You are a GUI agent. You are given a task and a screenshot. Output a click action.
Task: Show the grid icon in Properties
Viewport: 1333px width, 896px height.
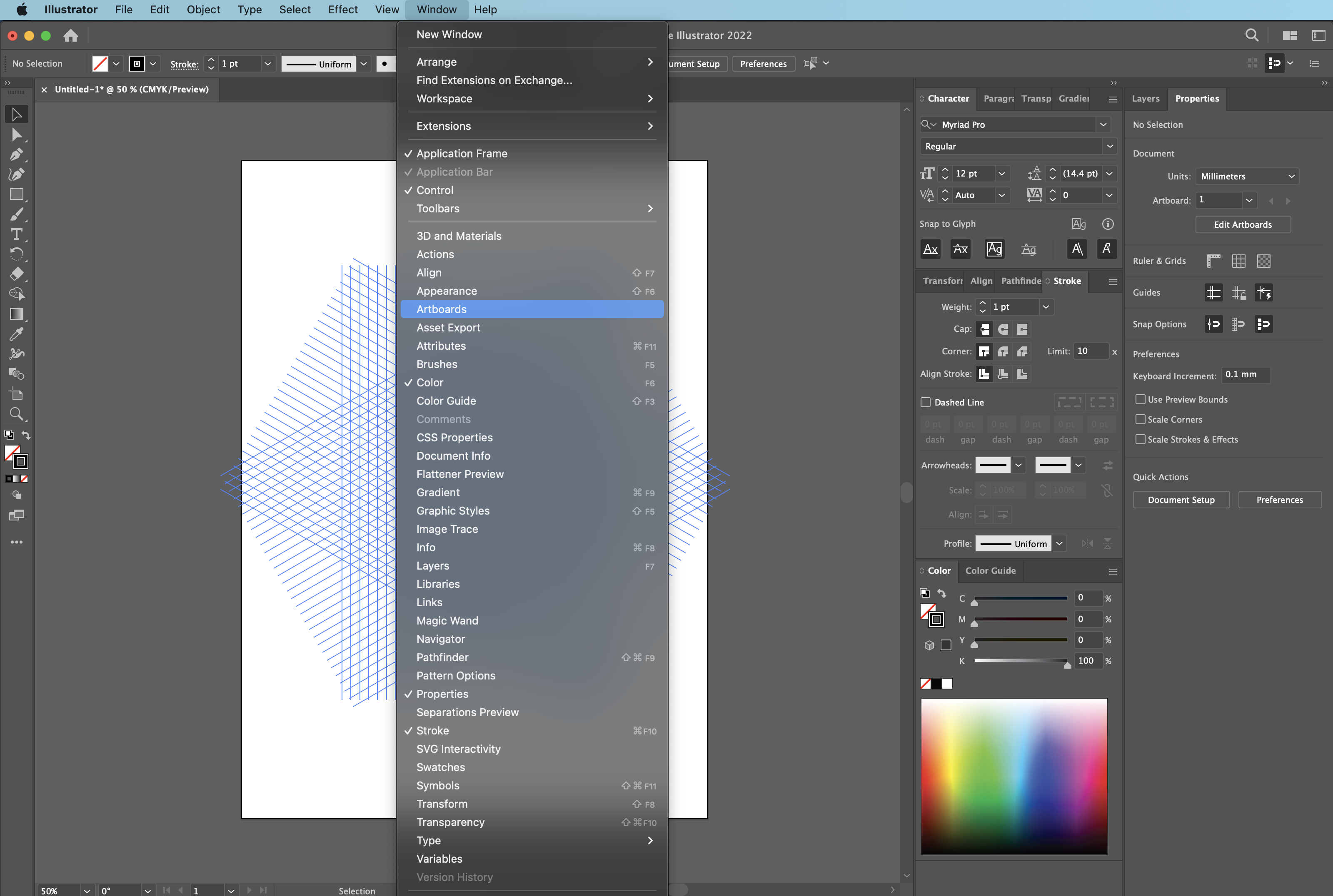(x=1239, y=261)
